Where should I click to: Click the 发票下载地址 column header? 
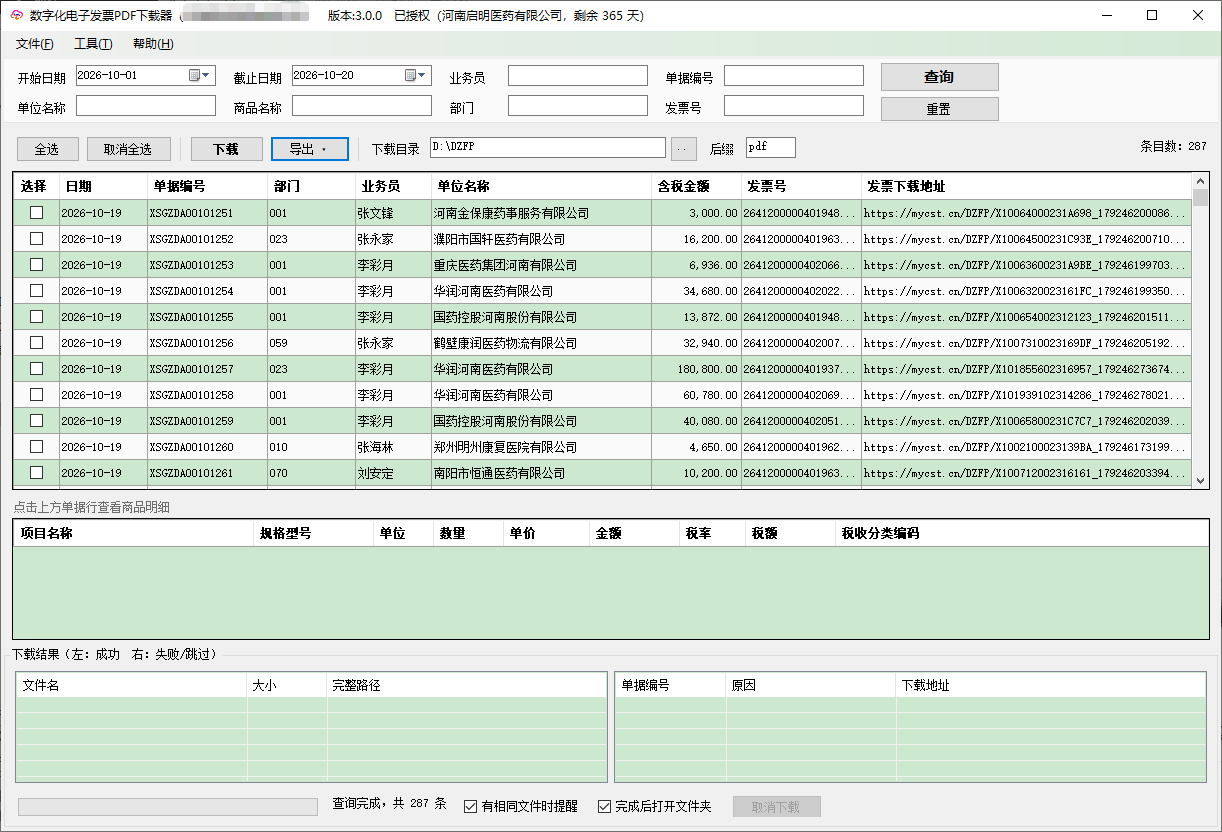coord(1026,187)
